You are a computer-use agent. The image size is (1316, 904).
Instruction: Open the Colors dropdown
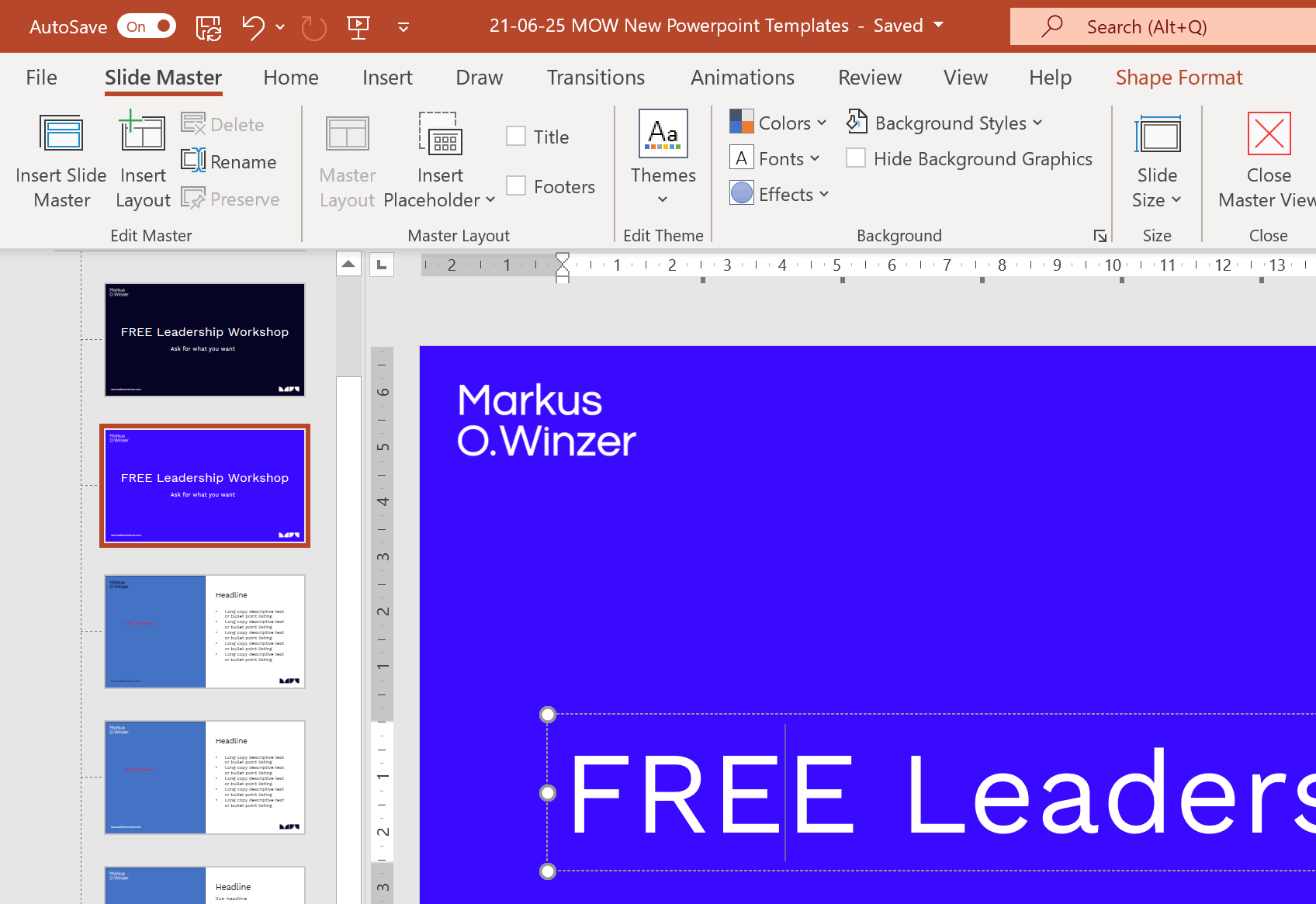(779, 123)
